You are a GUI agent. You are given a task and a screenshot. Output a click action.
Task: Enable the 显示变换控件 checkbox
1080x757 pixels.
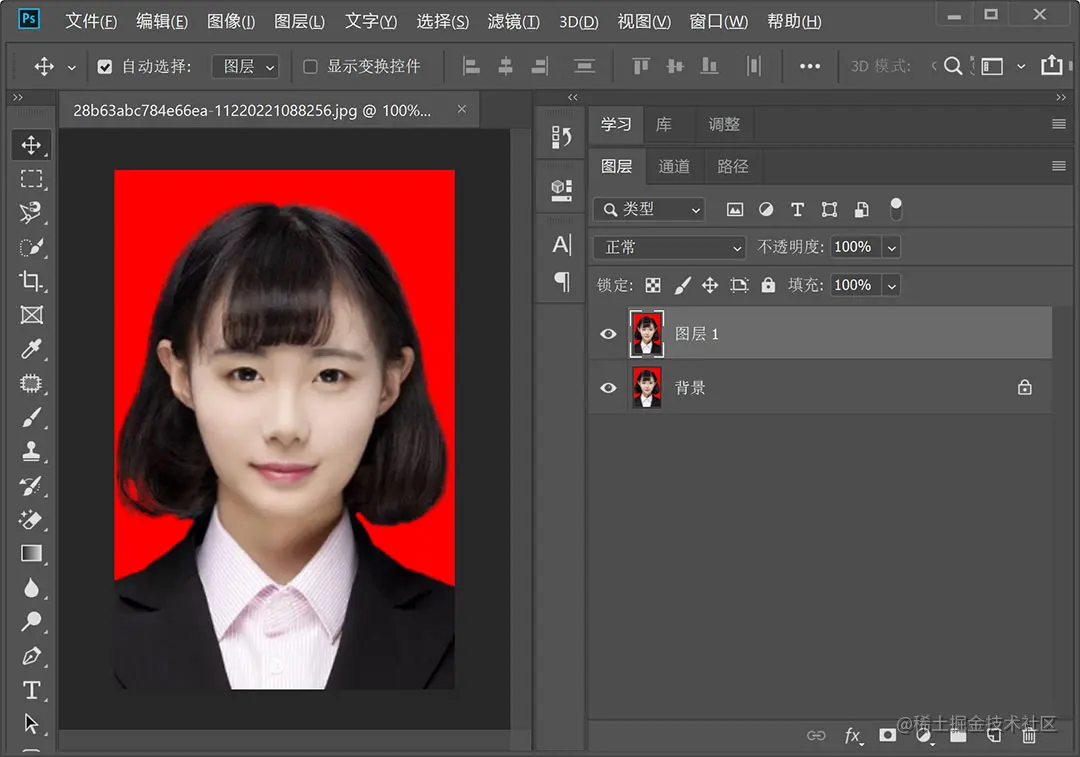(310, 67)
